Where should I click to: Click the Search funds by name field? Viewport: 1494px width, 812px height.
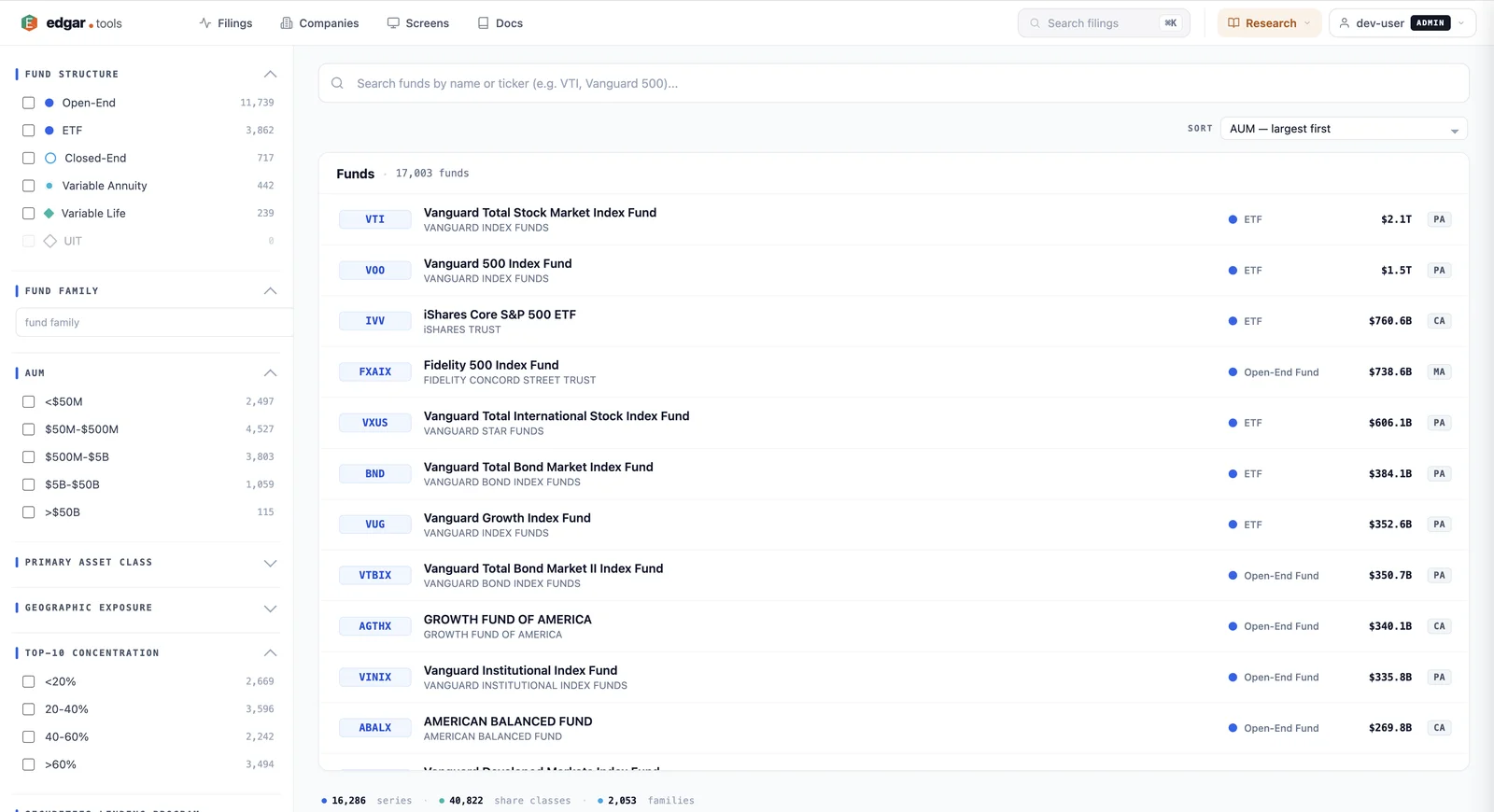[894, 83]
